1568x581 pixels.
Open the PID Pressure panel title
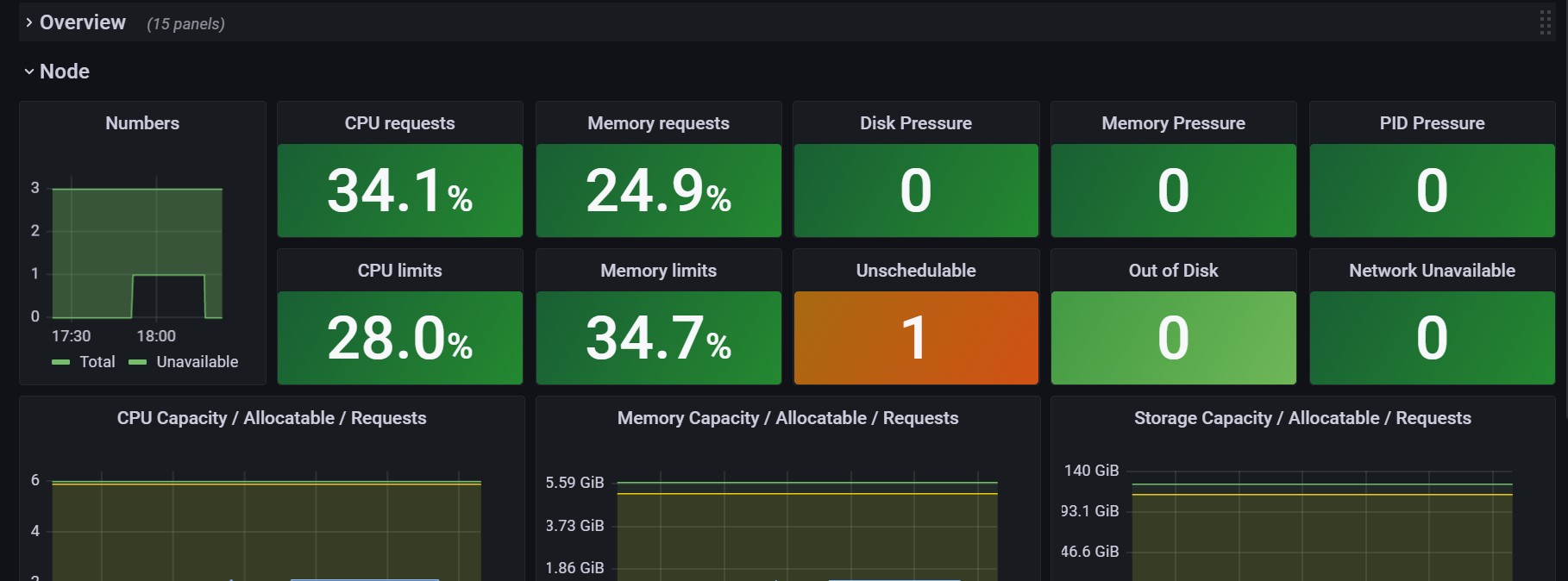[x=1432, y=123]
